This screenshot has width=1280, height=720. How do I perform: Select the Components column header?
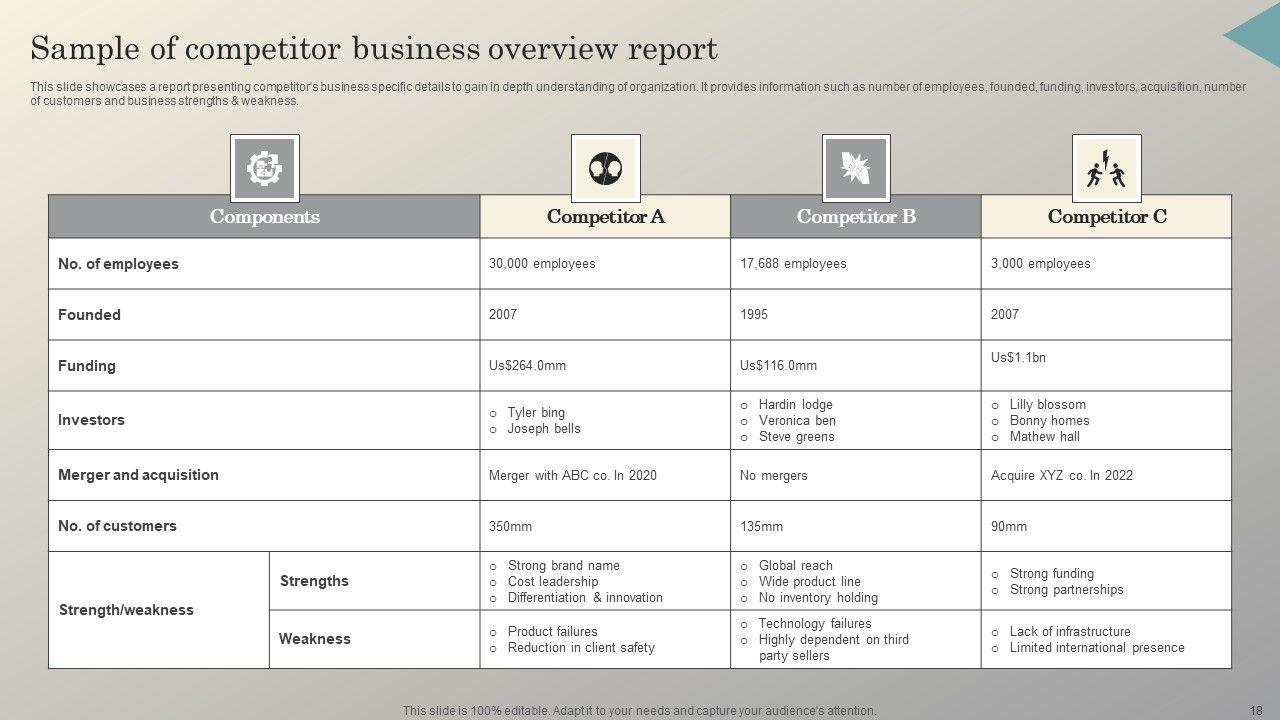(x=264, y=217)
